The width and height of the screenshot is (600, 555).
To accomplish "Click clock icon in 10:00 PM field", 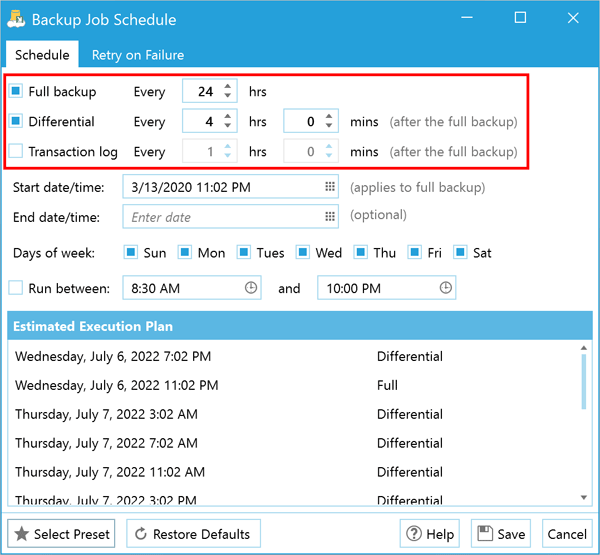I will [x=445, y=287].
